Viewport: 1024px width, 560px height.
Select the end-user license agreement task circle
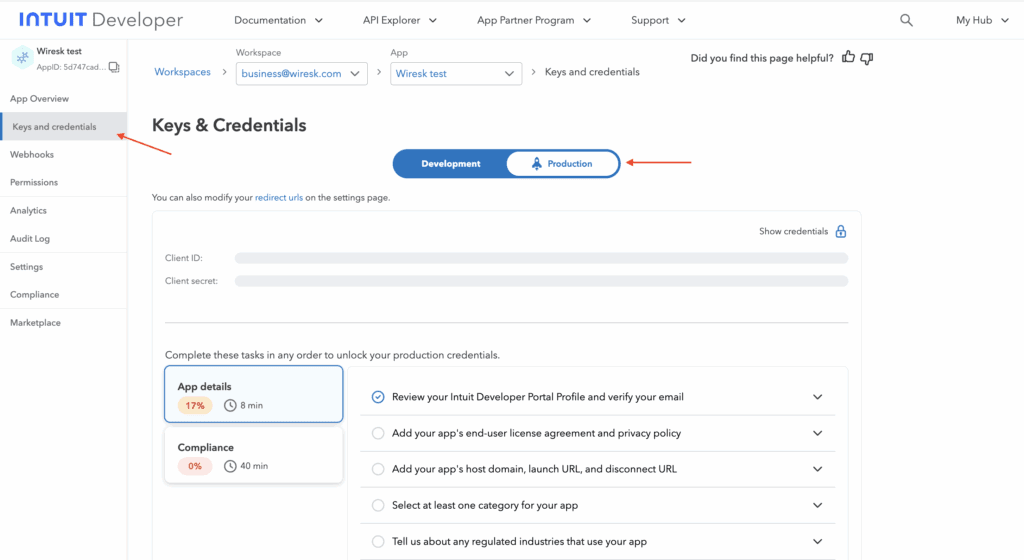pos(378,433)
